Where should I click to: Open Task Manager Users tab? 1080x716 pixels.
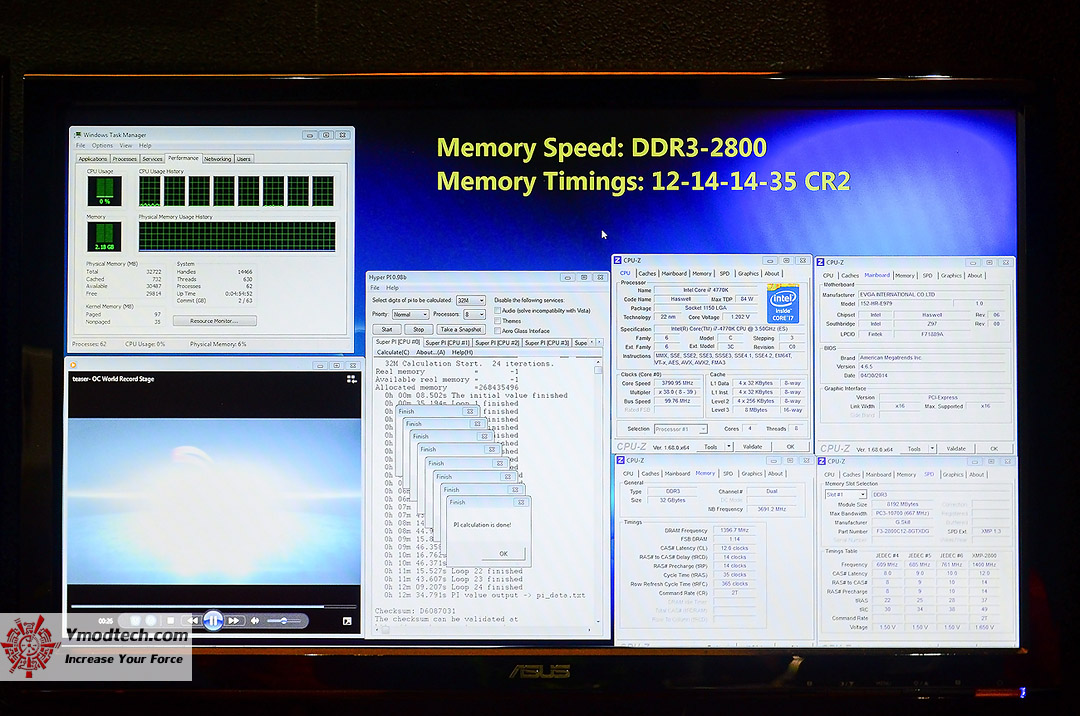tap(244, 159)
